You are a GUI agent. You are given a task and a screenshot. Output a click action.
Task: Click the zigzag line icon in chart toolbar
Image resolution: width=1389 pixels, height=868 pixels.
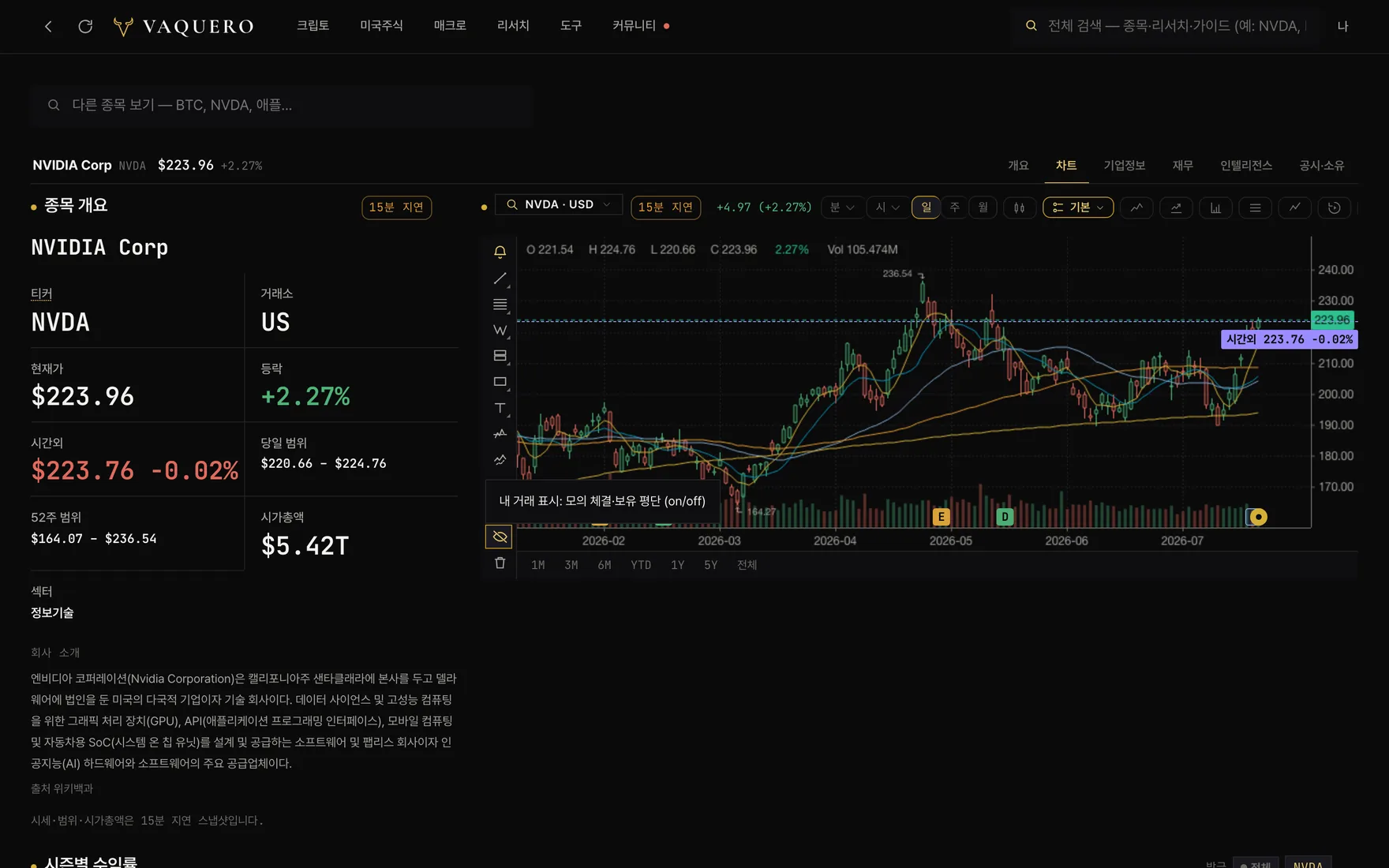click(1294, 208)
